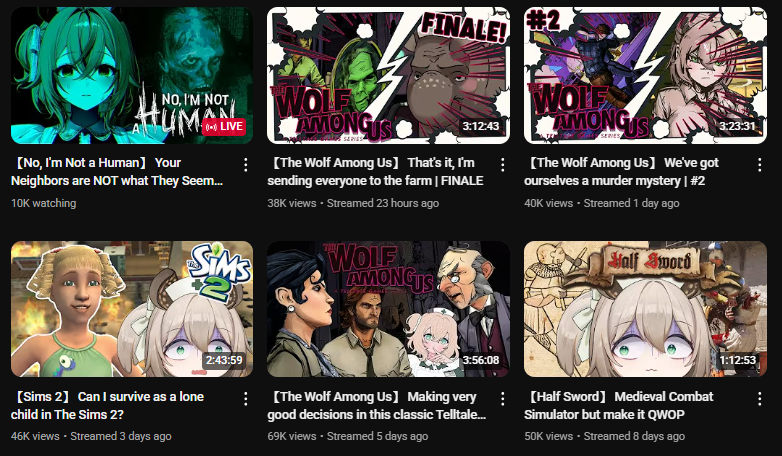
Task: Click title 'Making very good decisions in this classic Telltale'
Action: (377, 405)
